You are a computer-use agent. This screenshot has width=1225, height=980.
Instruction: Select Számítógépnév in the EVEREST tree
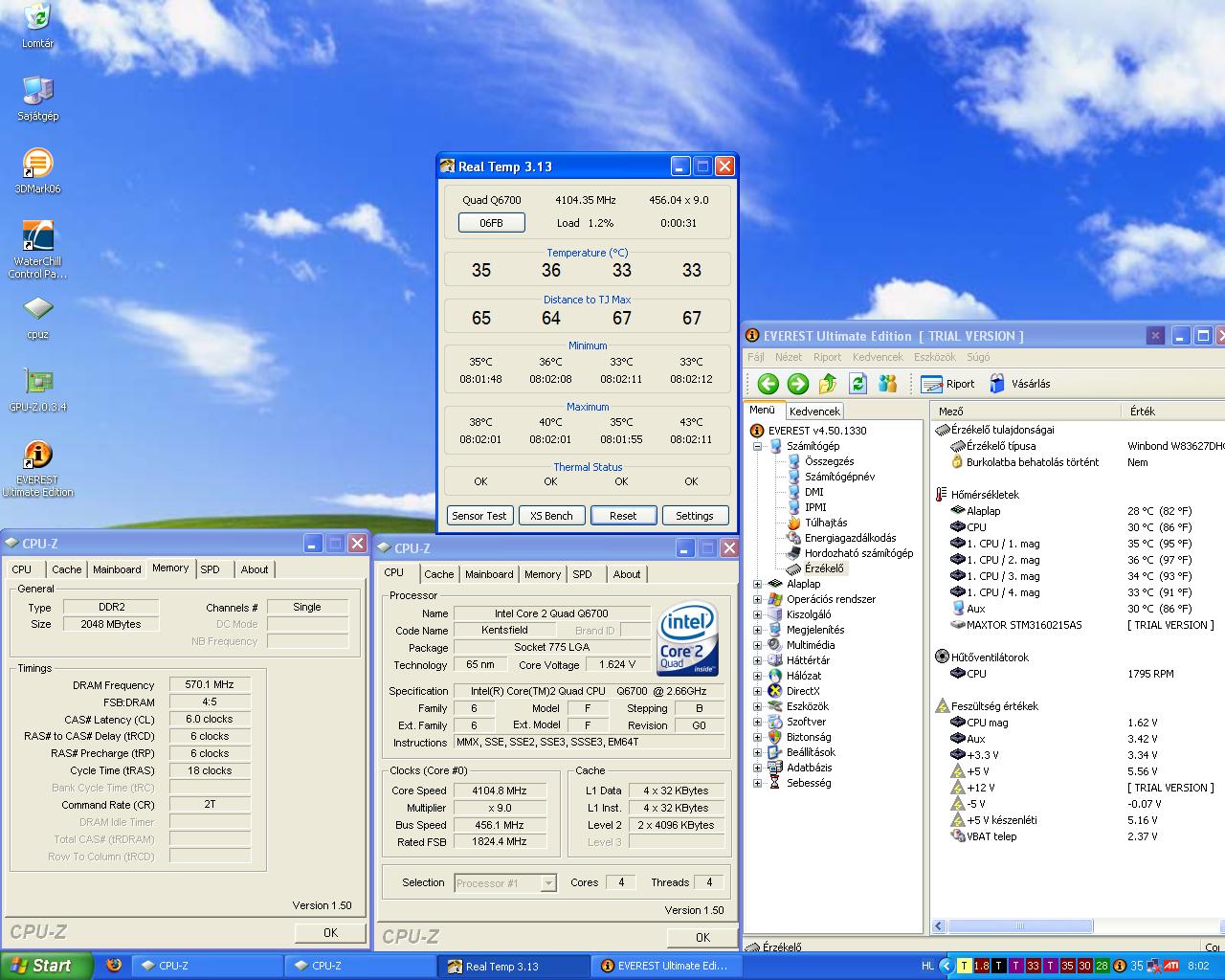coord(831,477)
